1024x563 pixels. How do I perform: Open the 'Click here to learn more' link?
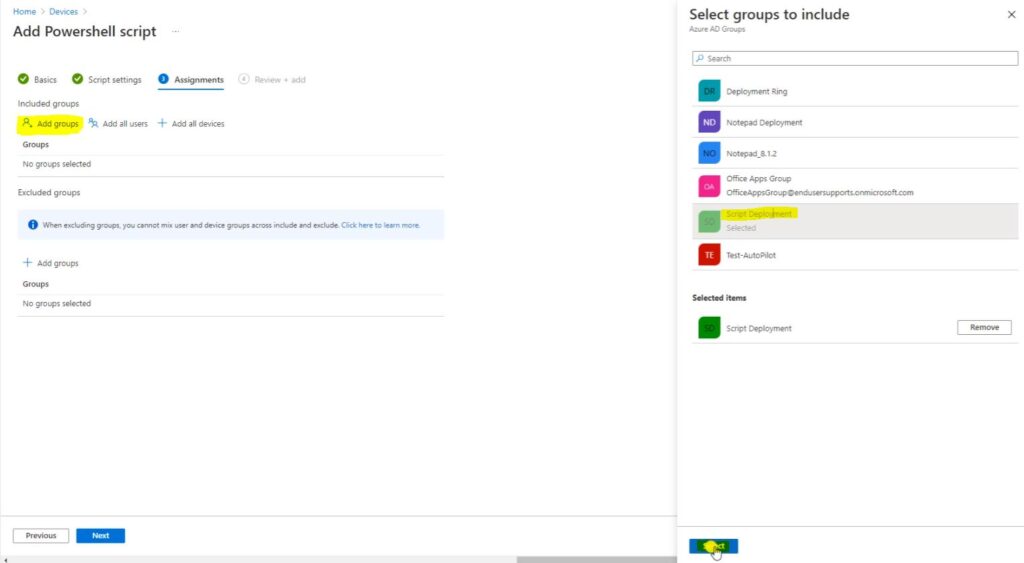coord(380,225)
